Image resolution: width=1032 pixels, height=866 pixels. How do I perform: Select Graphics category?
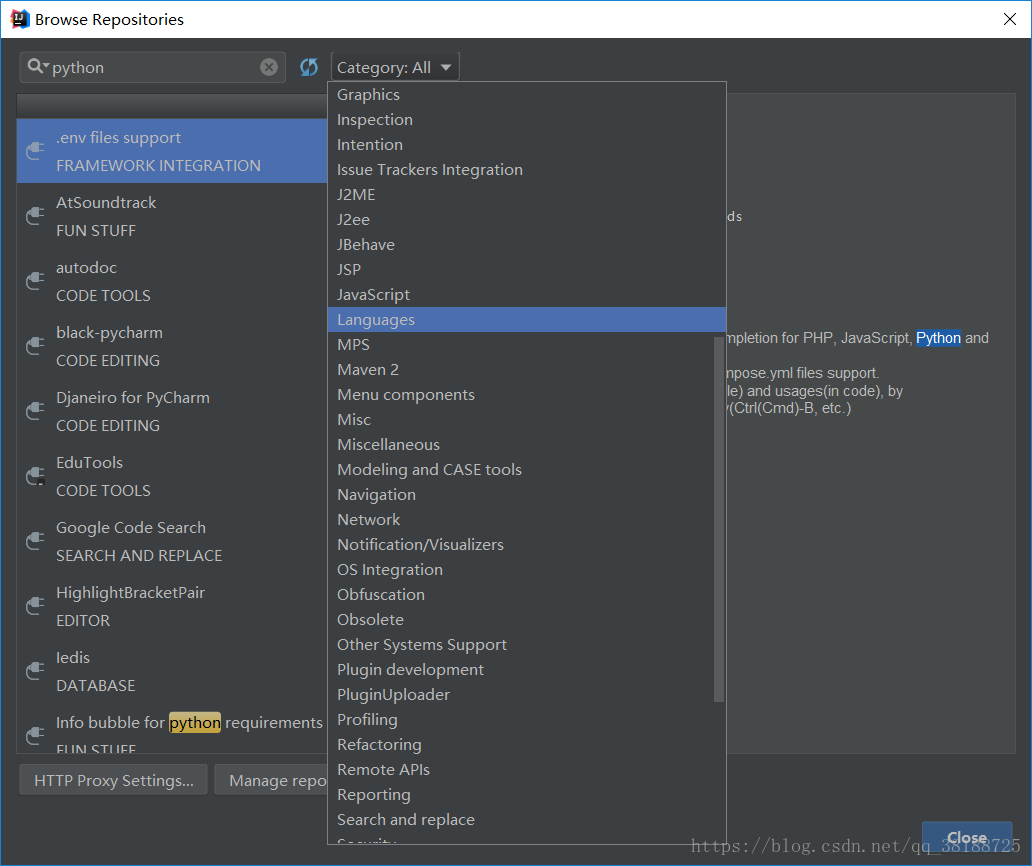tap(527, 95)
